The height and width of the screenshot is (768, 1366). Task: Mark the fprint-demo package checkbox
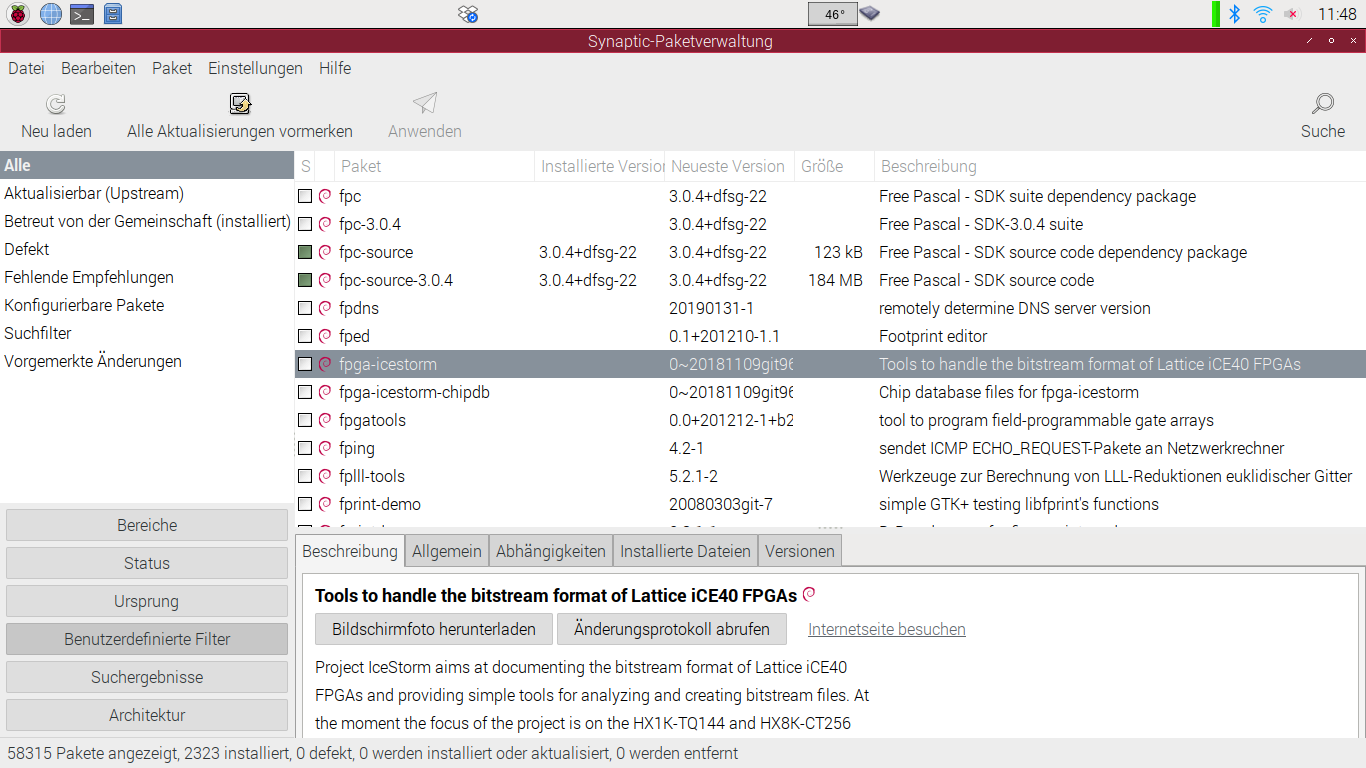[x=305, y=504]
